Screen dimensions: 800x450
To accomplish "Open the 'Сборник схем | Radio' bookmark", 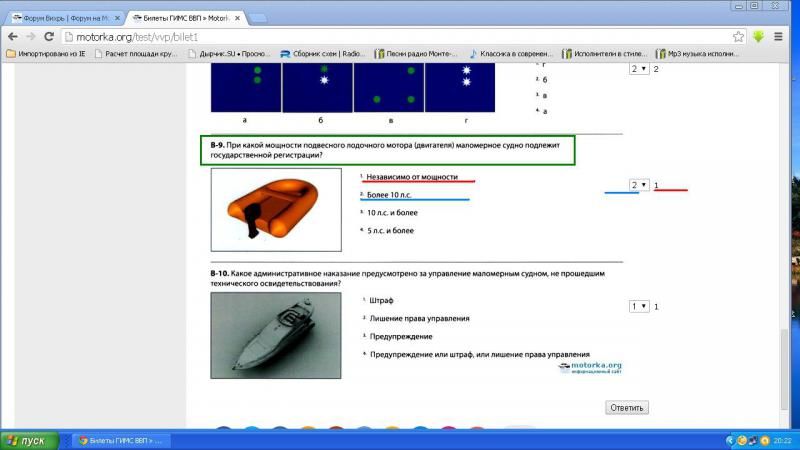I will coord(322,54).
